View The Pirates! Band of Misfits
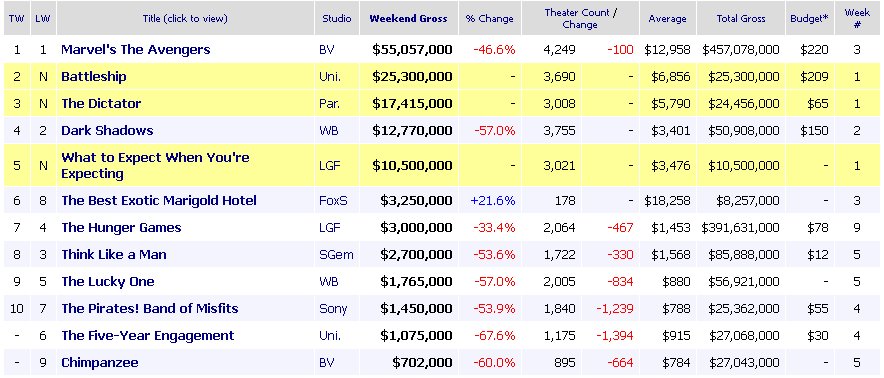 (149, 309)
